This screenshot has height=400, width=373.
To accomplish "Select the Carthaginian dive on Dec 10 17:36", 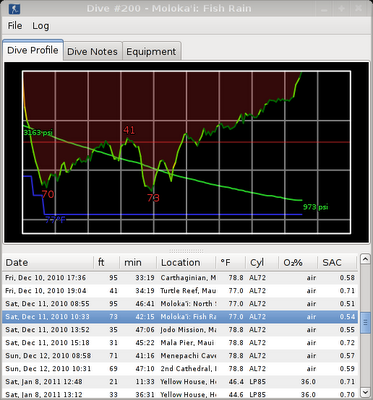I will click(x=180, y=278).
